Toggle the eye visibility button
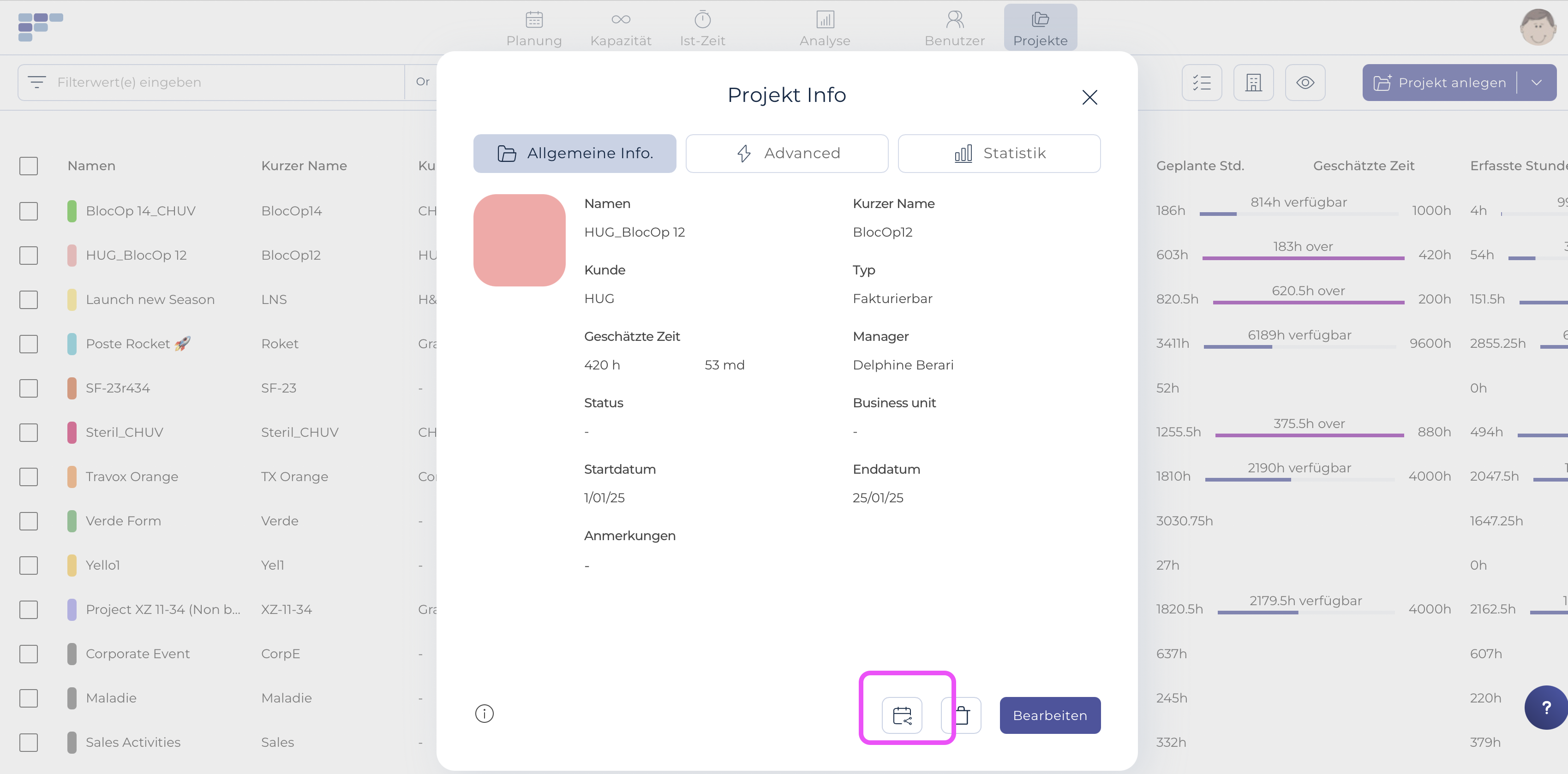Viewport: 1568px width, 774px height. 1305,82
